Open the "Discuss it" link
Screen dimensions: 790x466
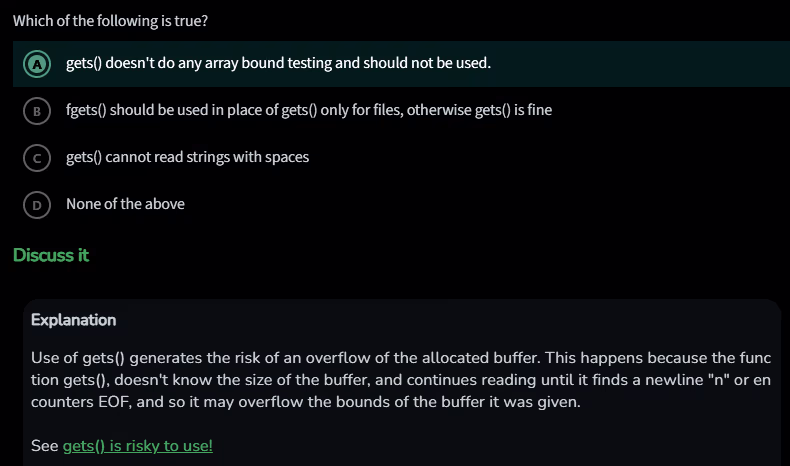pyautogui.click(x=51, y=255)
